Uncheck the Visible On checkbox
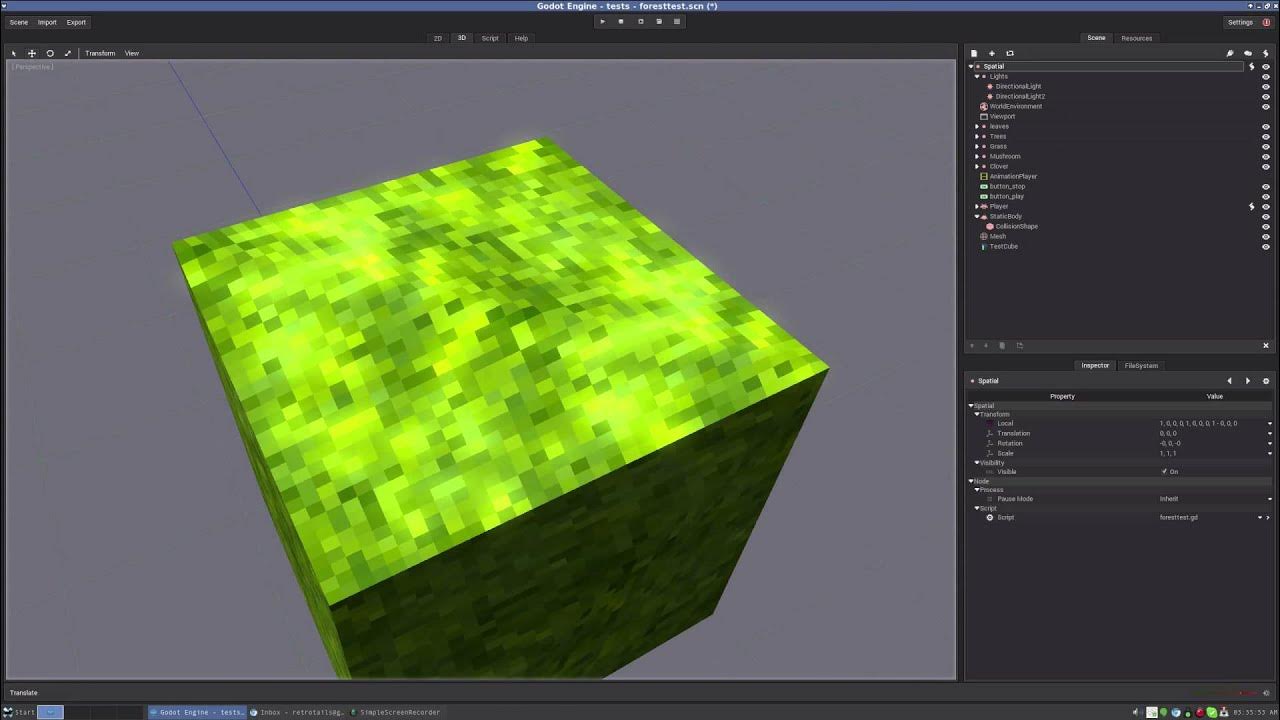Screen dimensions: 1280x720 1164,472
